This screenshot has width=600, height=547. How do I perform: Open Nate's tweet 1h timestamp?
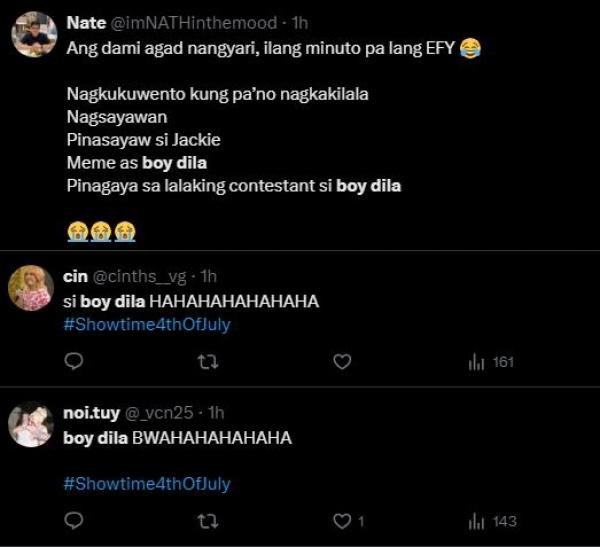point(299,23)
